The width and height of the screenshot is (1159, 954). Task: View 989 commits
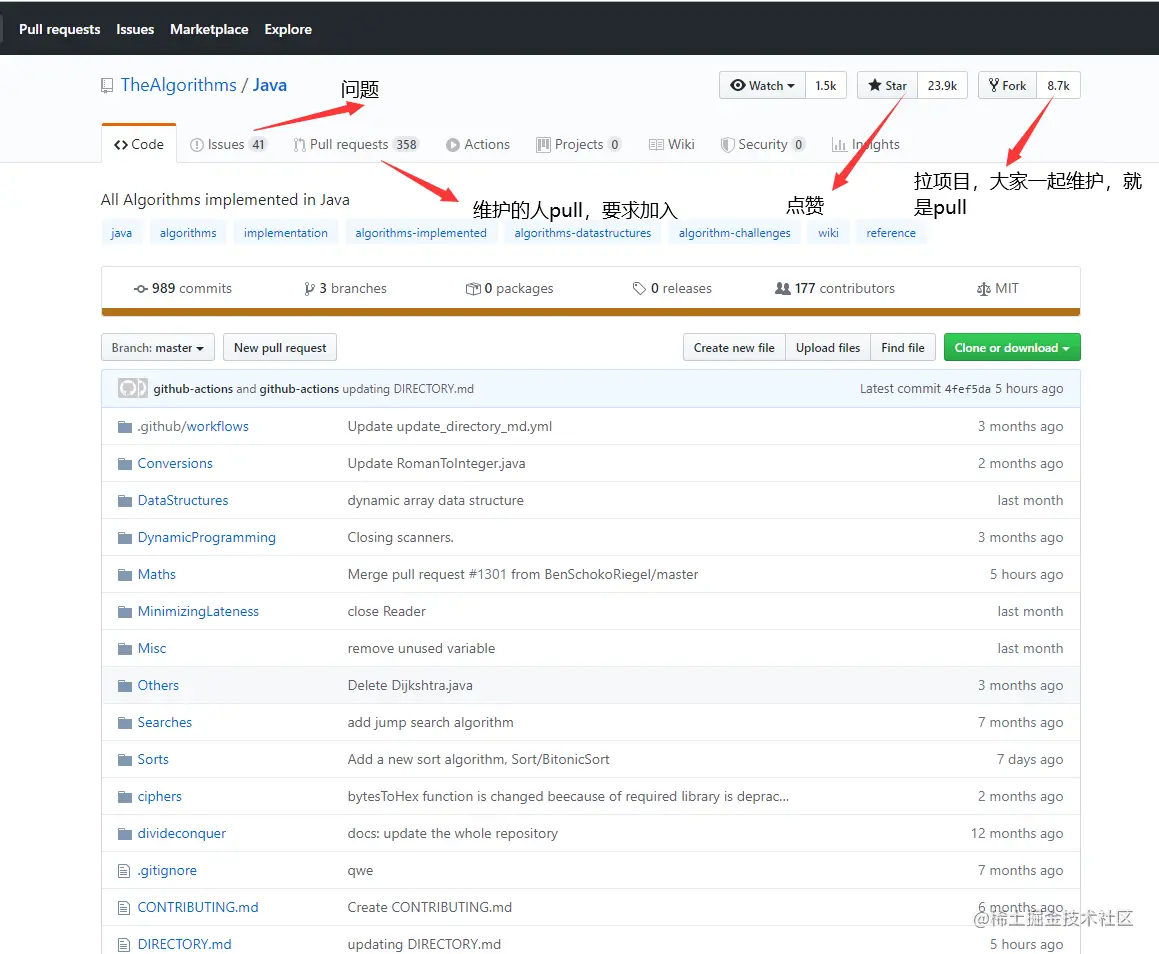tap(183, 289)
